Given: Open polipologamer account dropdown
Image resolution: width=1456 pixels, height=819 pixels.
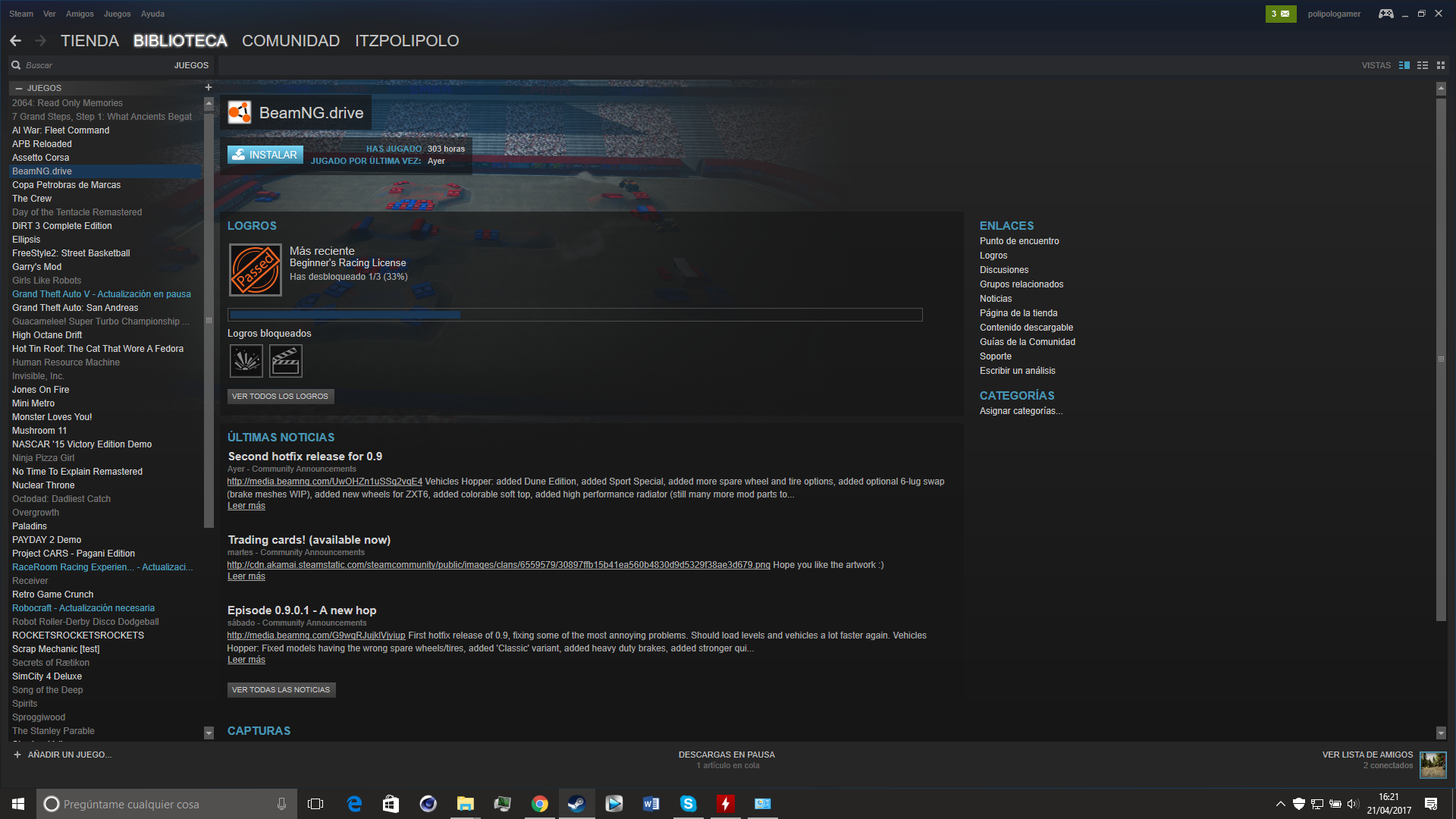Looking at the screenshot, I should coord(1334,14).
